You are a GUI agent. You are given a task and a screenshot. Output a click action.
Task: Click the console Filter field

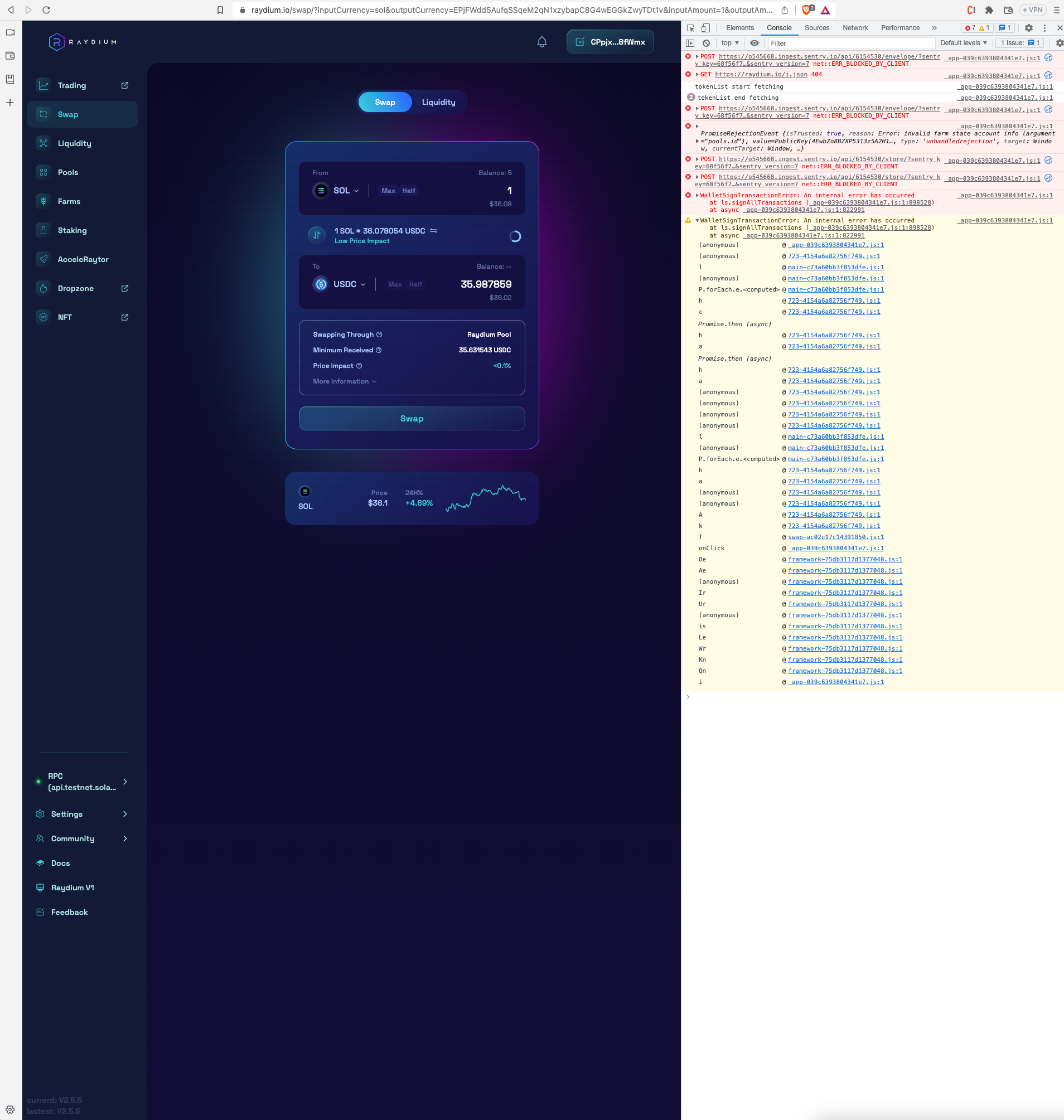851,43
